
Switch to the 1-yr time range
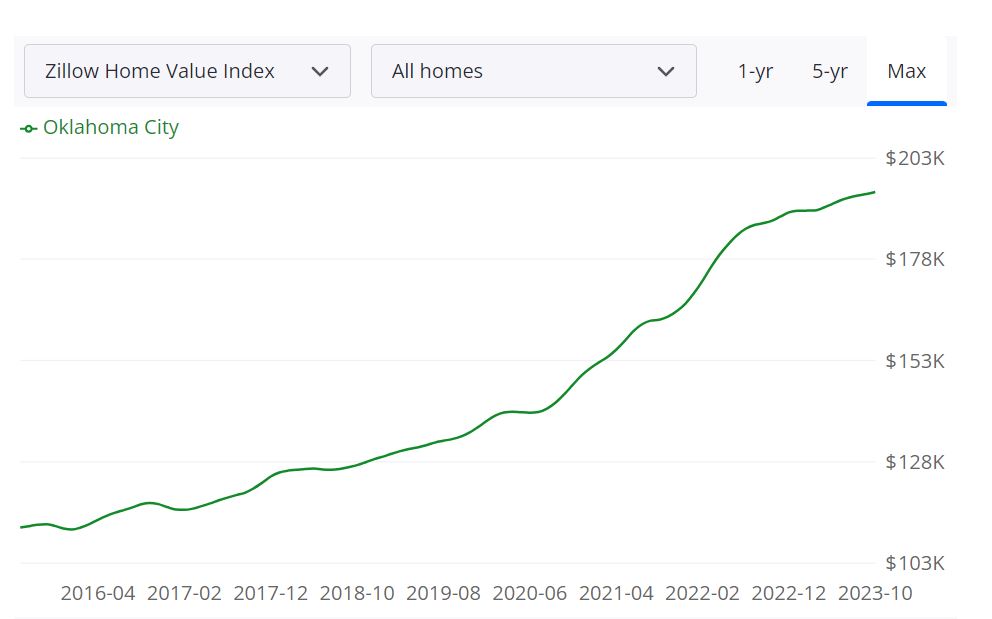coord(756,70)
